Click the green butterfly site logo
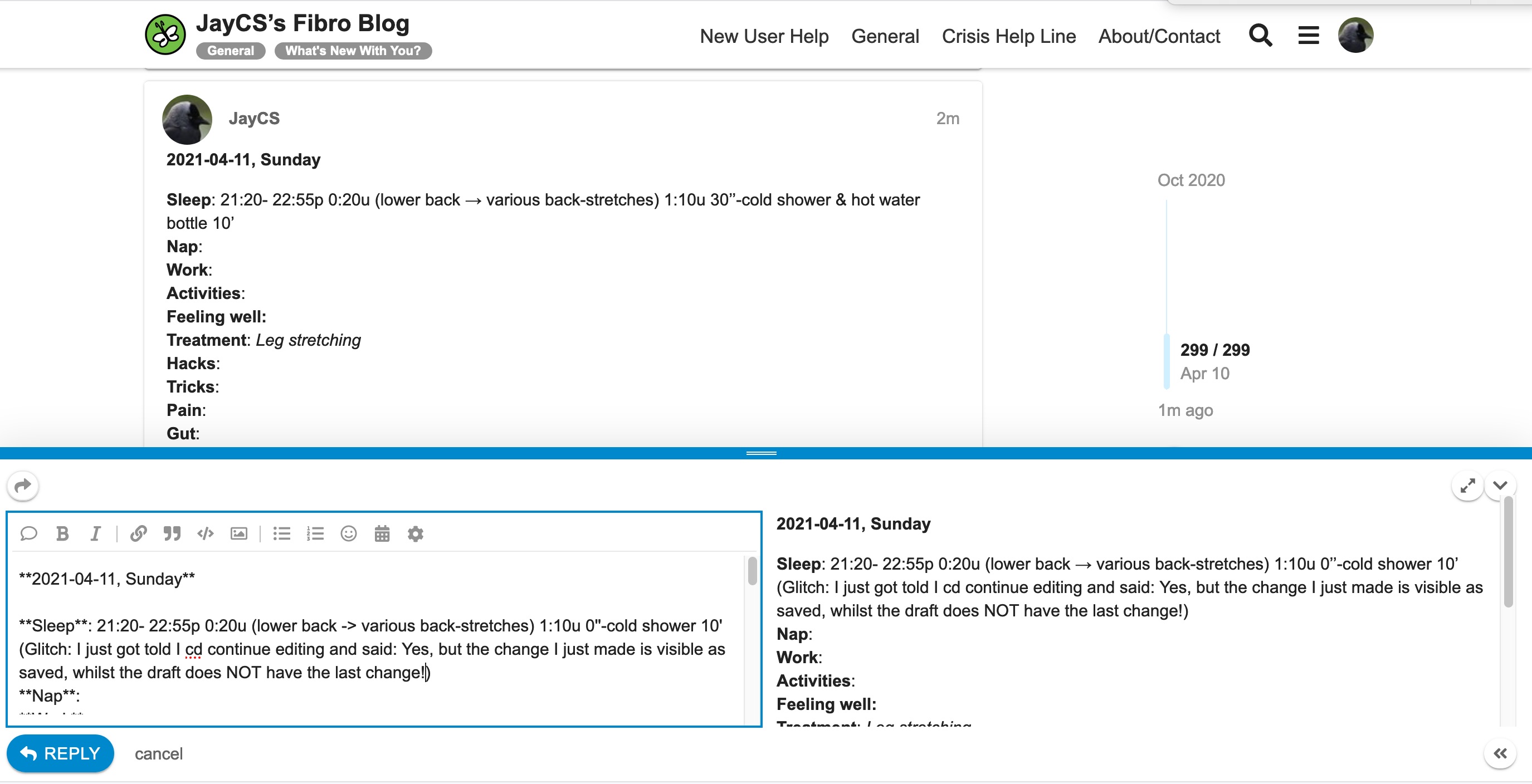The image size is (1532, 784). pos(165,35)
